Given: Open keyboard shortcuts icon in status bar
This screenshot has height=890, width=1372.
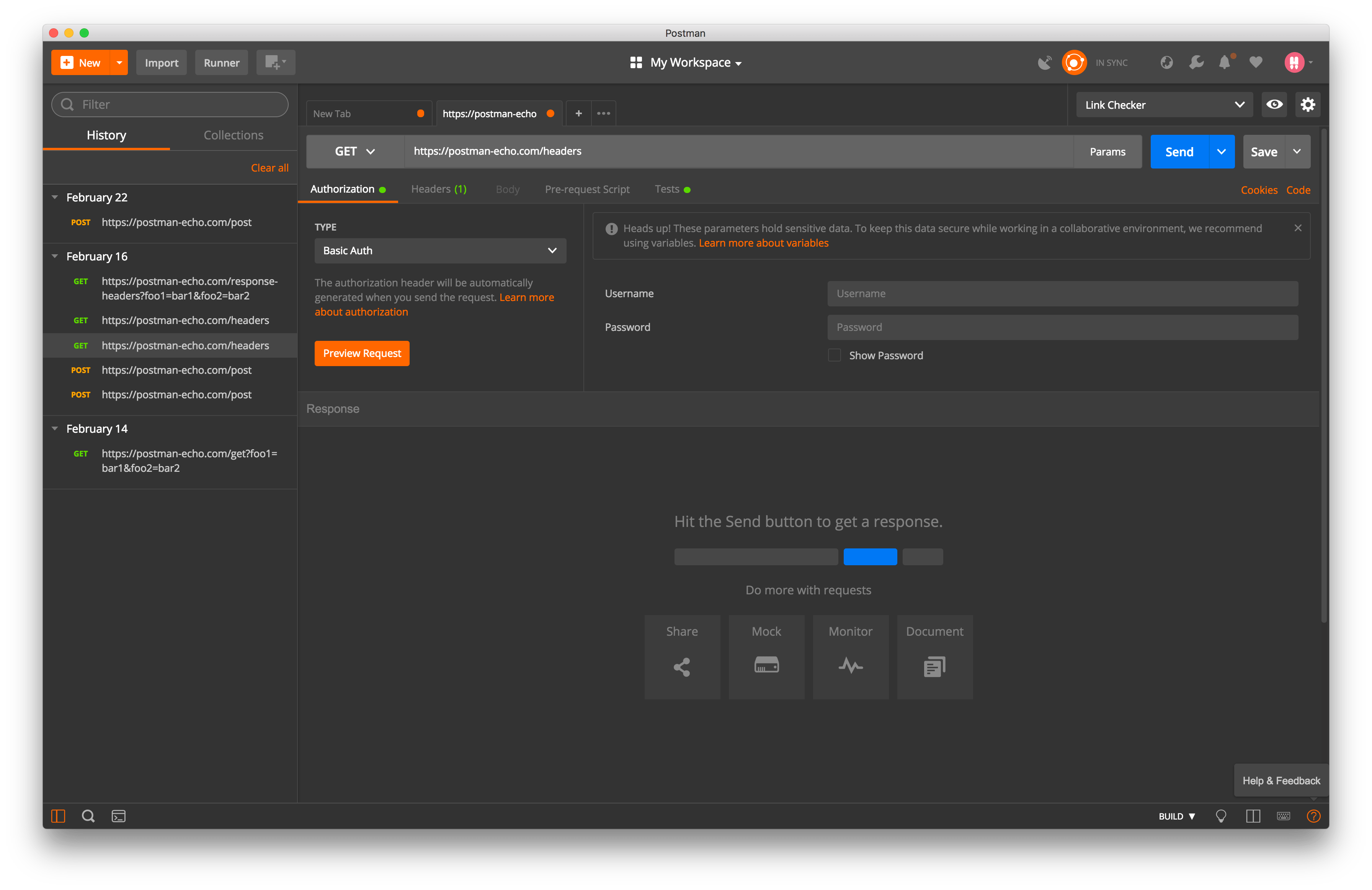Looking at the screenshot, I should point(1283,816).
